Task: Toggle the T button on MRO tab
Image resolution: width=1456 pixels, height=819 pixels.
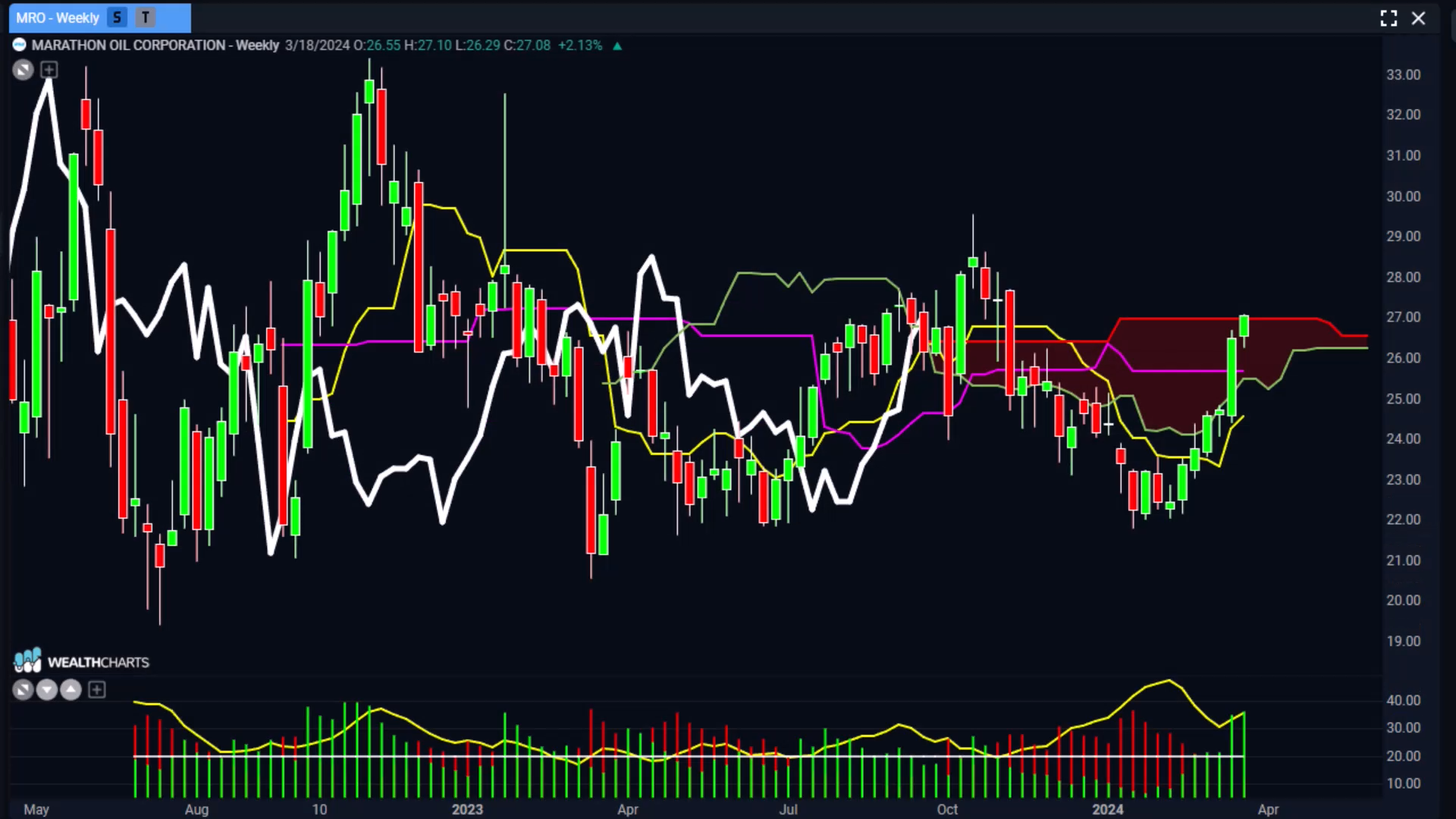Action: coord(146,17)
